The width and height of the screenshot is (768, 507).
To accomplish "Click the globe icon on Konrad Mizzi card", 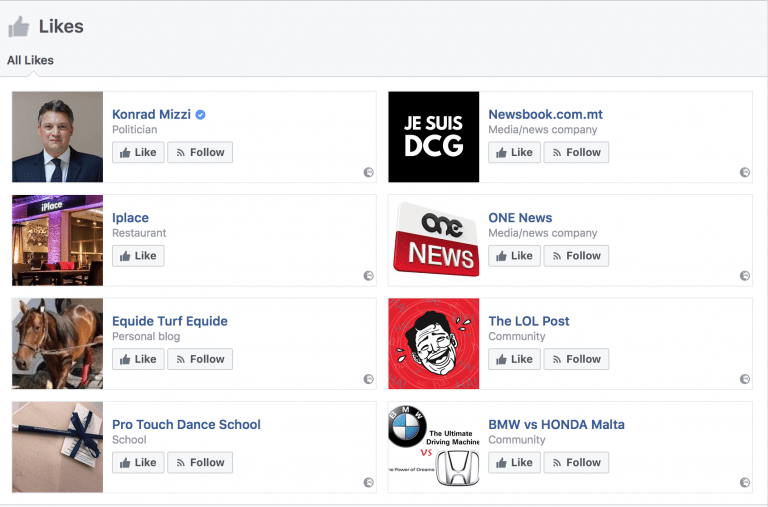I will pos(368,173).
